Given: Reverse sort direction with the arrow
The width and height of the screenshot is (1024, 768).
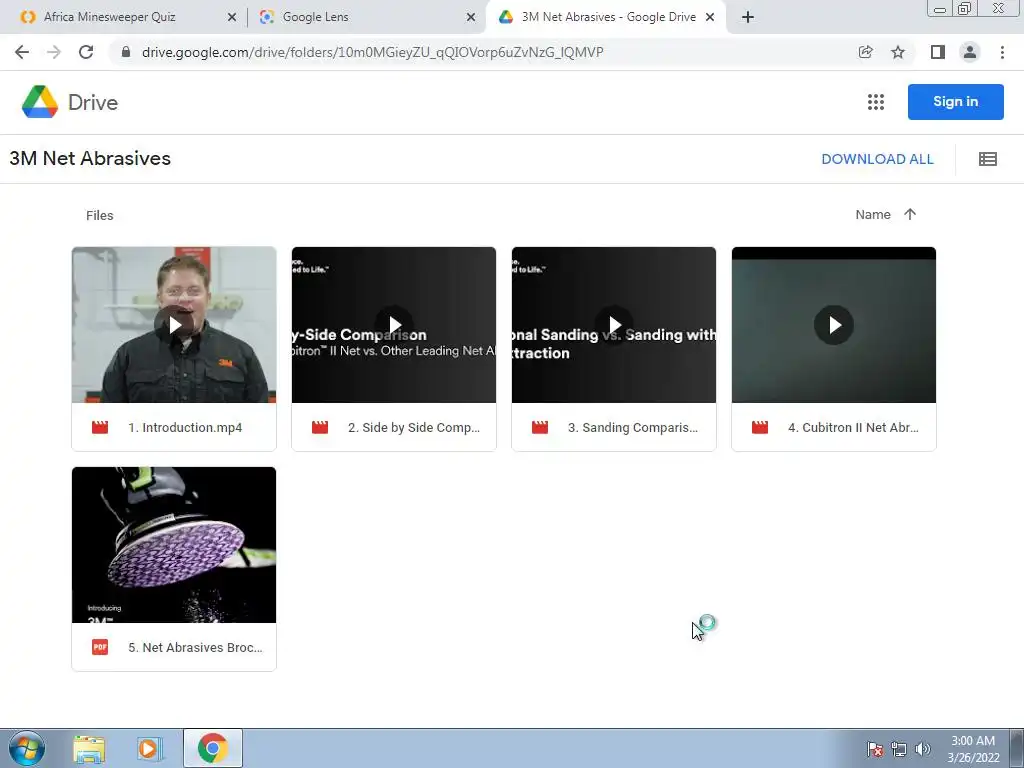Looking at the screenshot, I should point(910,214).
